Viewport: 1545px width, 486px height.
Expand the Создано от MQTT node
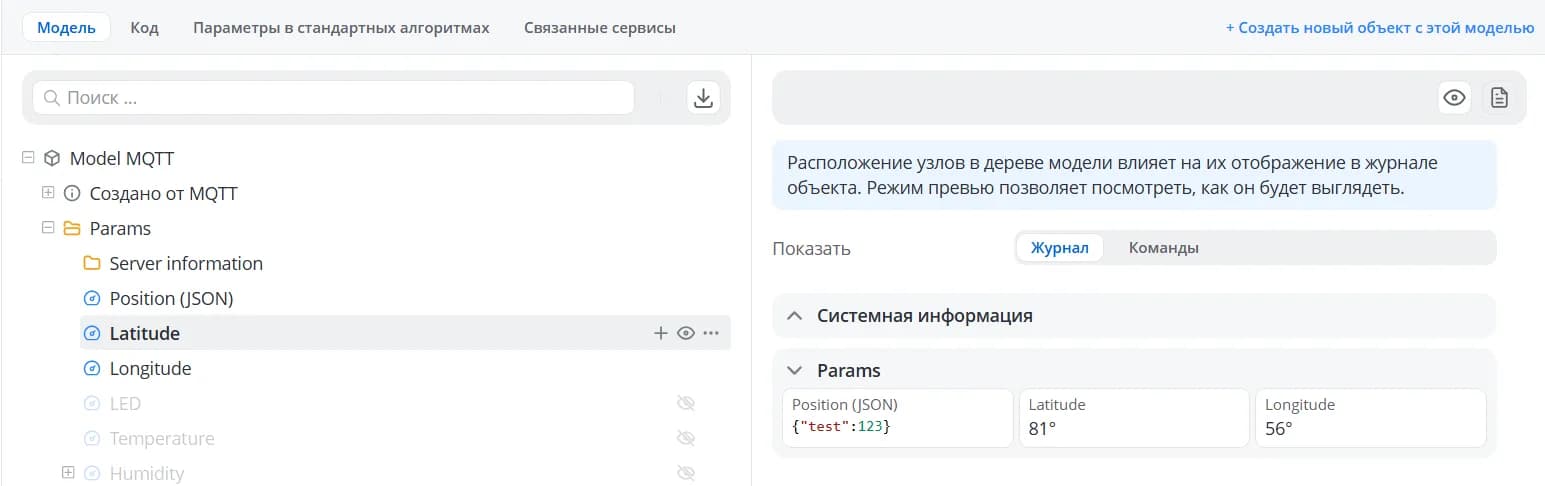[x=48, y=193]
